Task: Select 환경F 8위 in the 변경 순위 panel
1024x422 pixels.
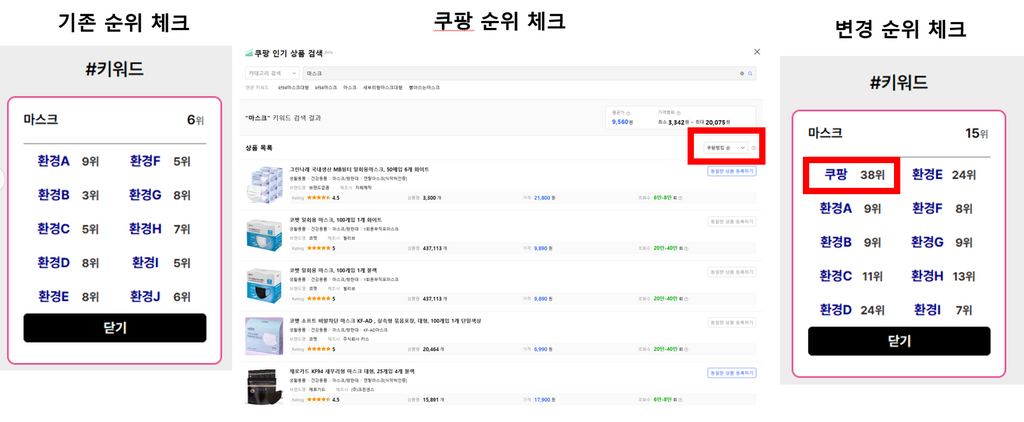Action: coord(942,208)
